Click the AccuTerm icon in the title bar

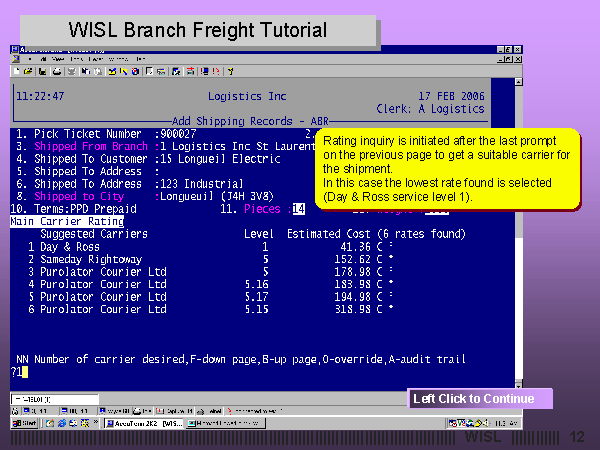(15, 49)
